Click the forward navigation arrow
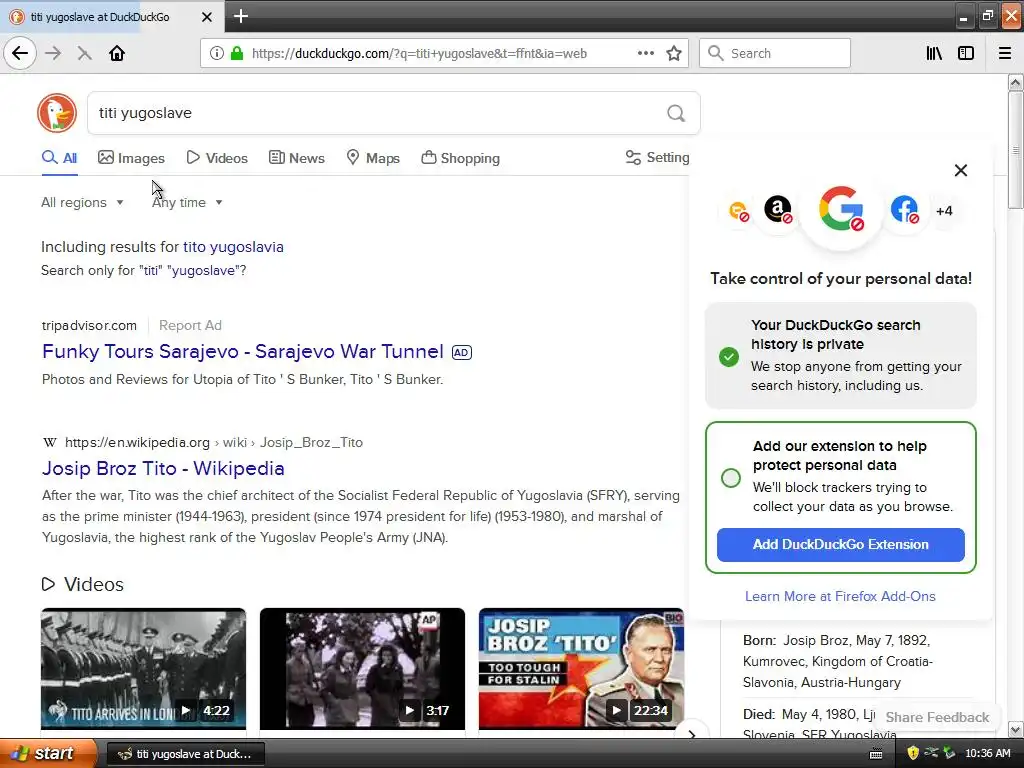Viewport: 1024px width, 768px height. click(54, 54)
